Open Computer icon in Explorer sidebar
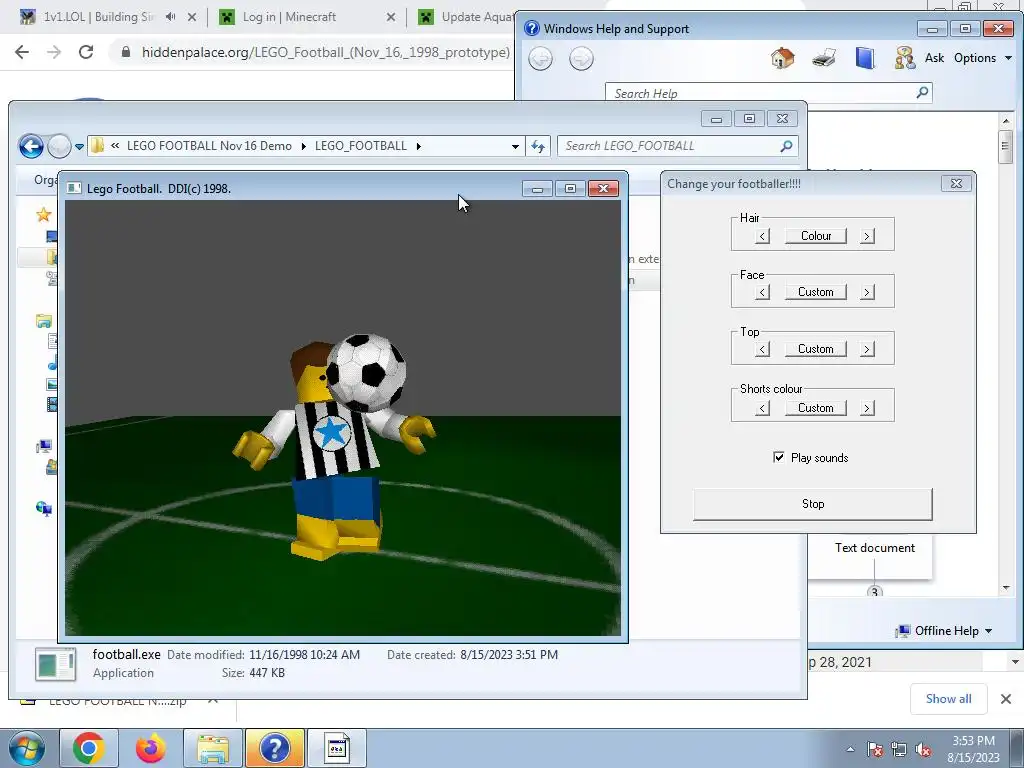1024x768 pixels. tap(44, 447)
